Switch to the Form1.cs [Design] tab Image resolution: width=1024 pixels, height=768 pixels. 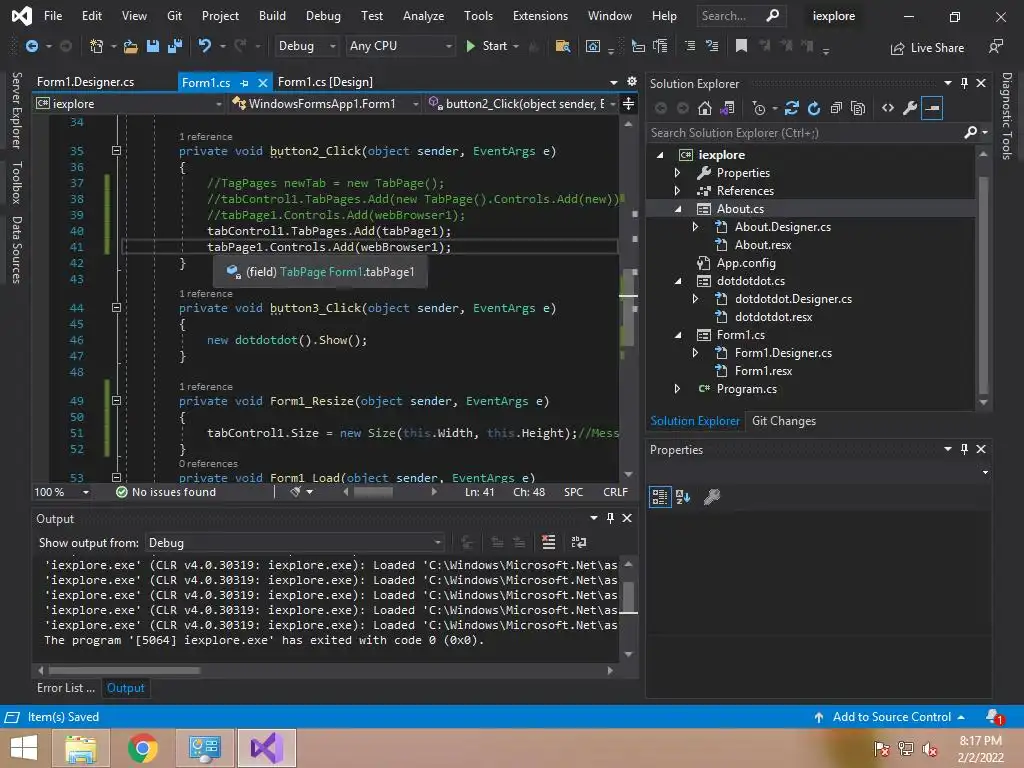pyautogui.click(x=325, y=82)
